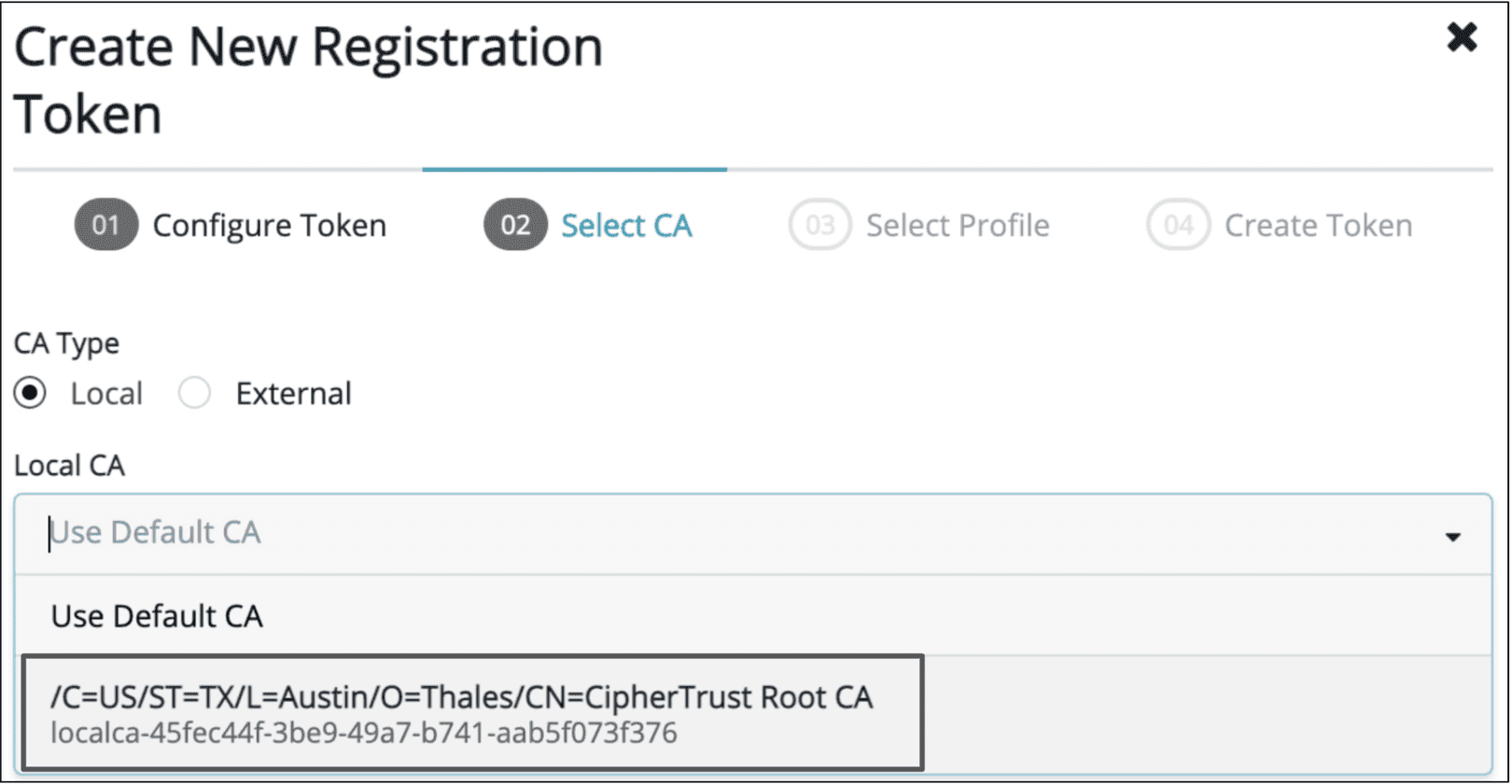Collapse the Use Default CA dropdown list
Screen dimensions: 1512x784
(x=1452, y=537)
